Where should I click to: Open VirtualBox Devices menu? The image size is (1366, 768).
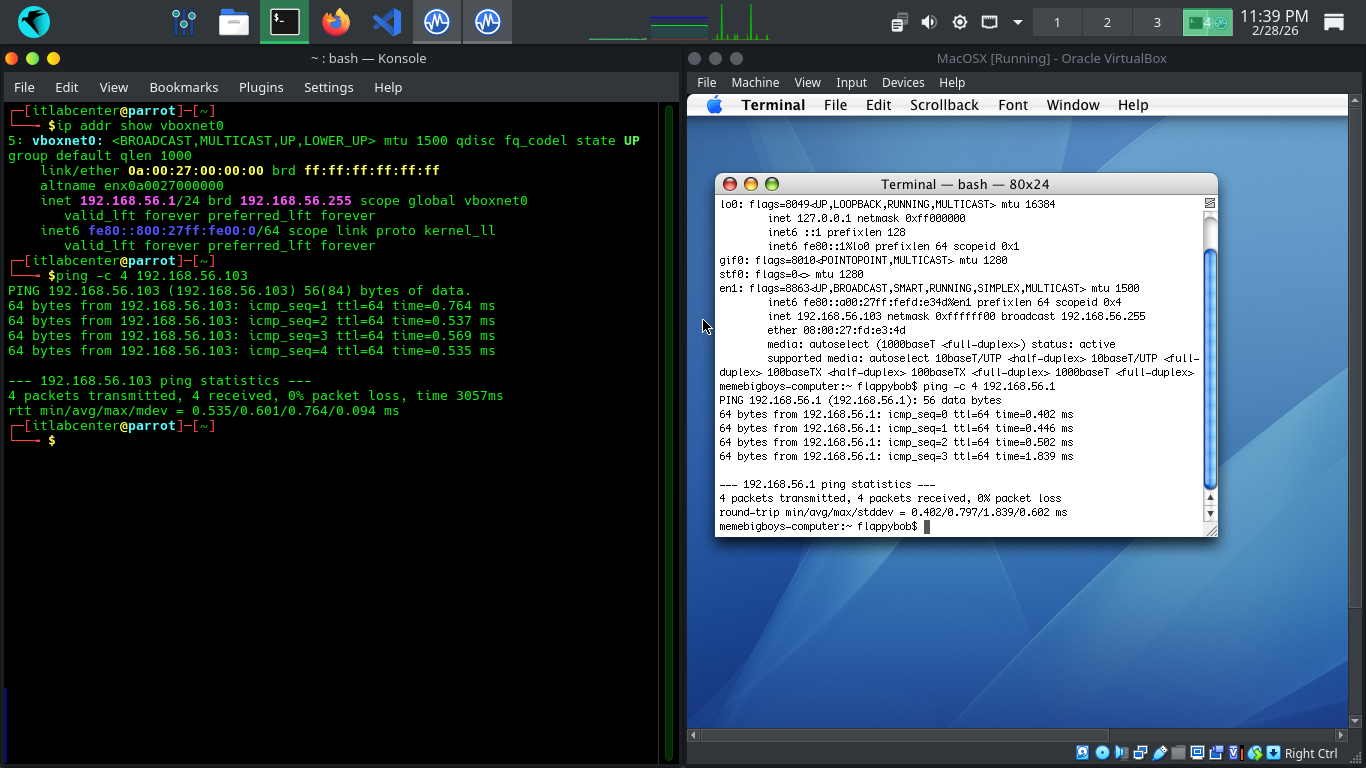point(903,82)
